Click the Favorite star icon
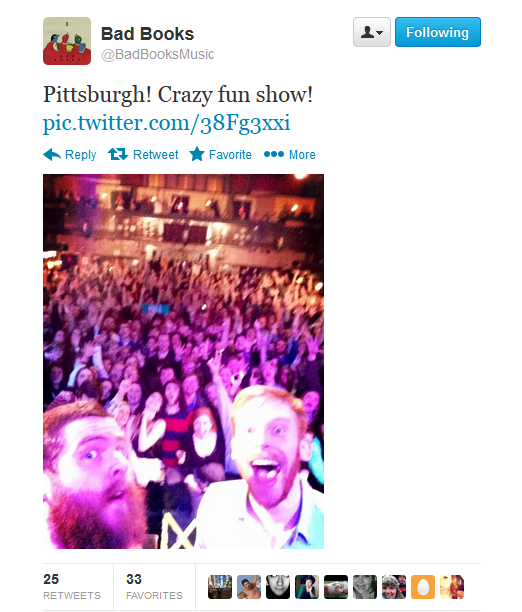The height and width of the screenshot is (612, 522). point(197,155)
